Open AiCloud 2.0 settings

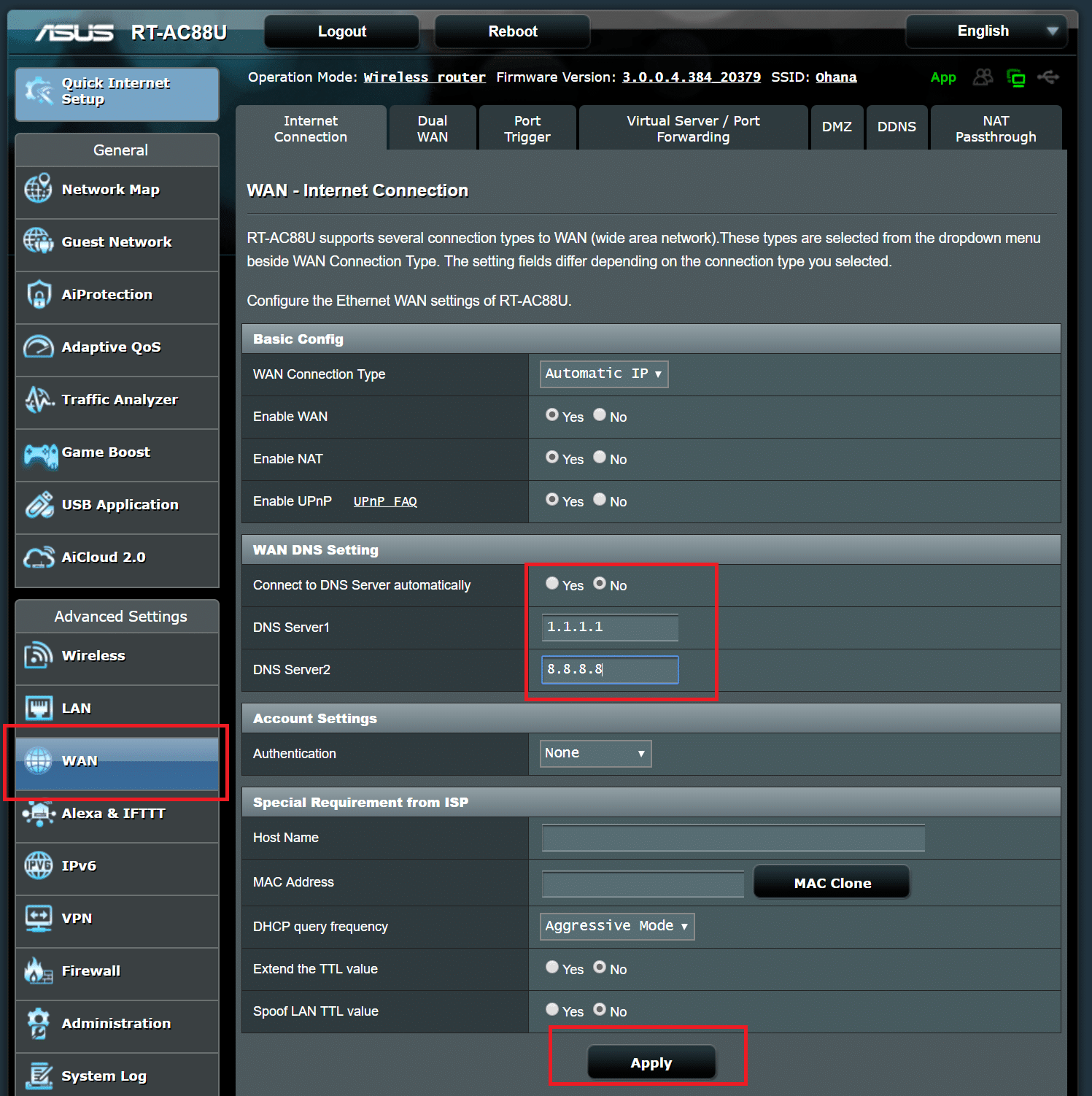tap(103, 557)
